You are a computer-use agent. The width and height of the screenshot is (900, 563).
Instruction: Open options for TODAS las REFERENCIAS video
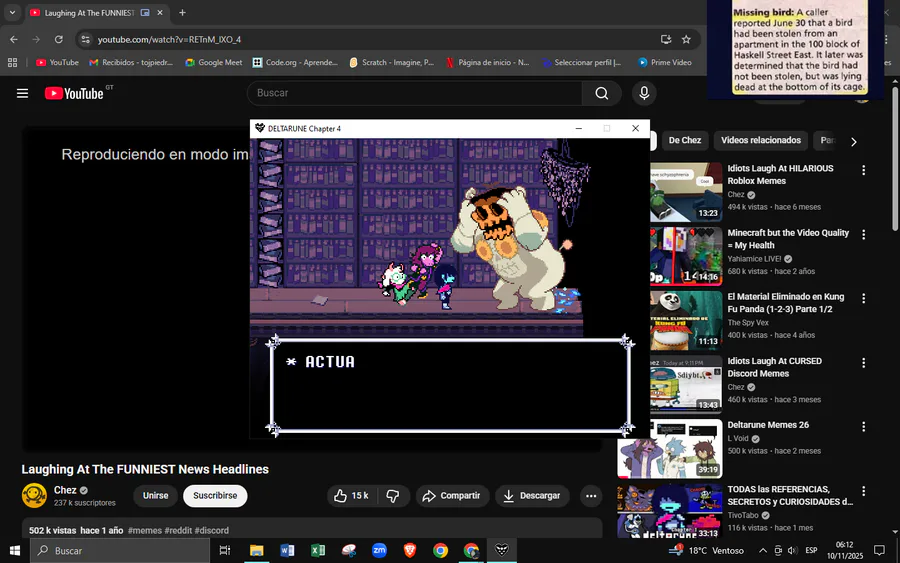click(x=863, y=491)
